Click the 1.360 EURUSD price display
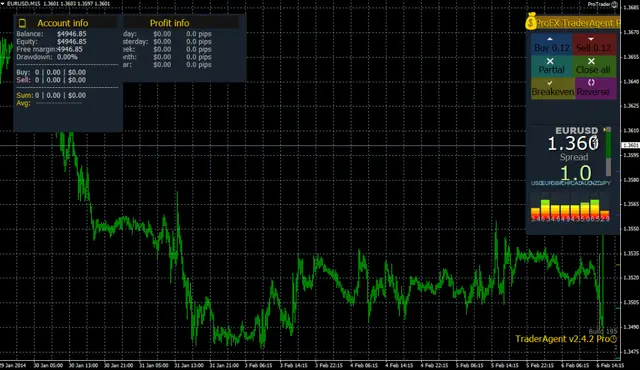 click(x=573, y=144)
